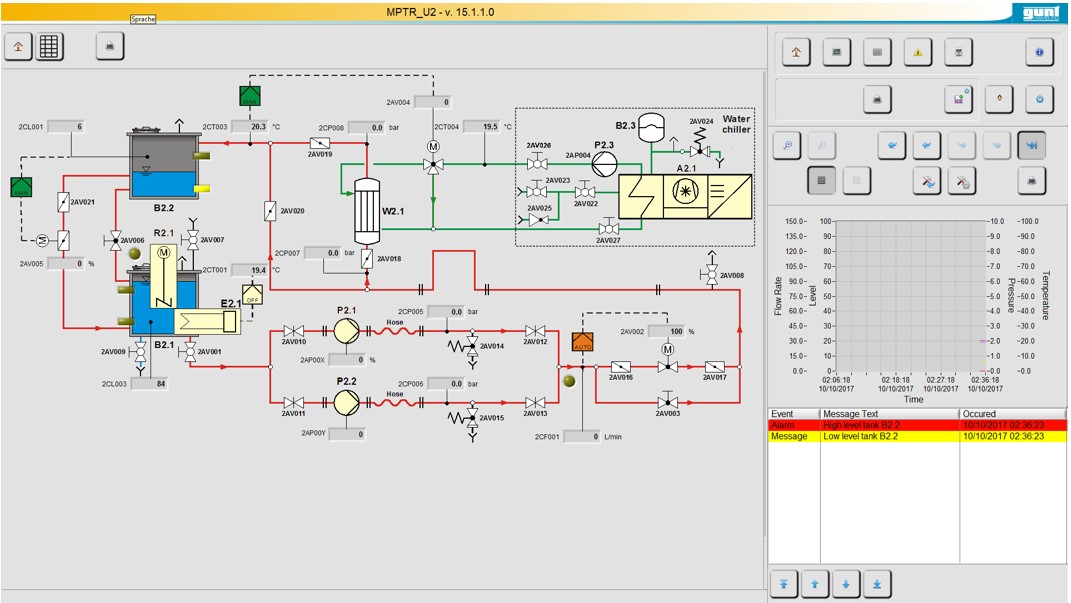Viewport: 1071px width, 603px height.
Task: Toggle the orange AUTO controller mode block
Action: pyautogui.click(x=583, y=342)
